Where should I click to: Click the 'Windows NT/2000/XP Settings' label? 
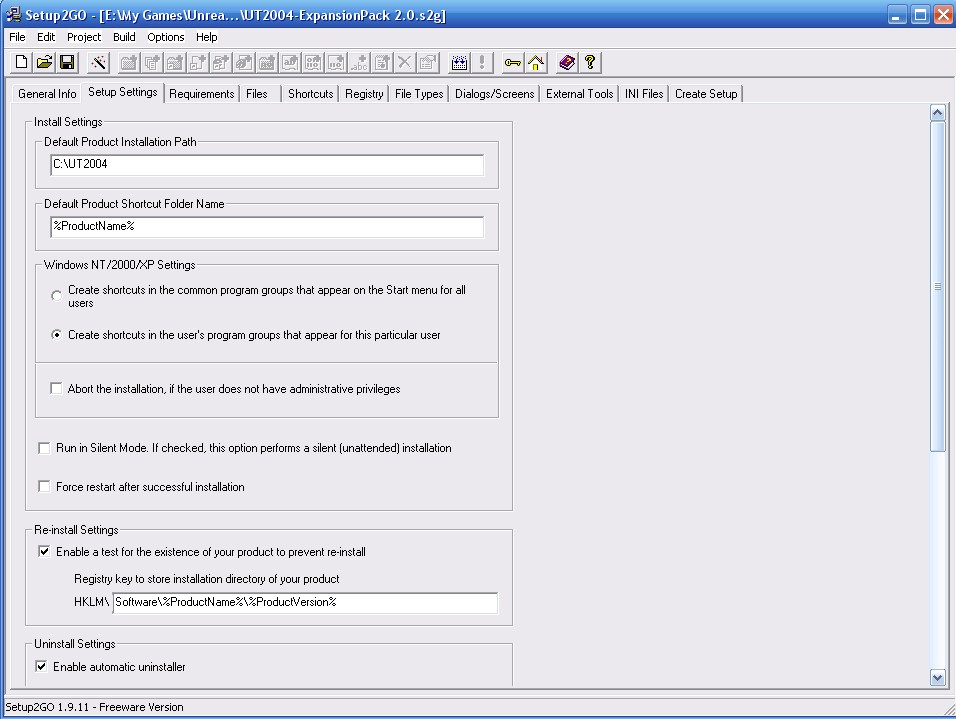click(x=120, y=265)
